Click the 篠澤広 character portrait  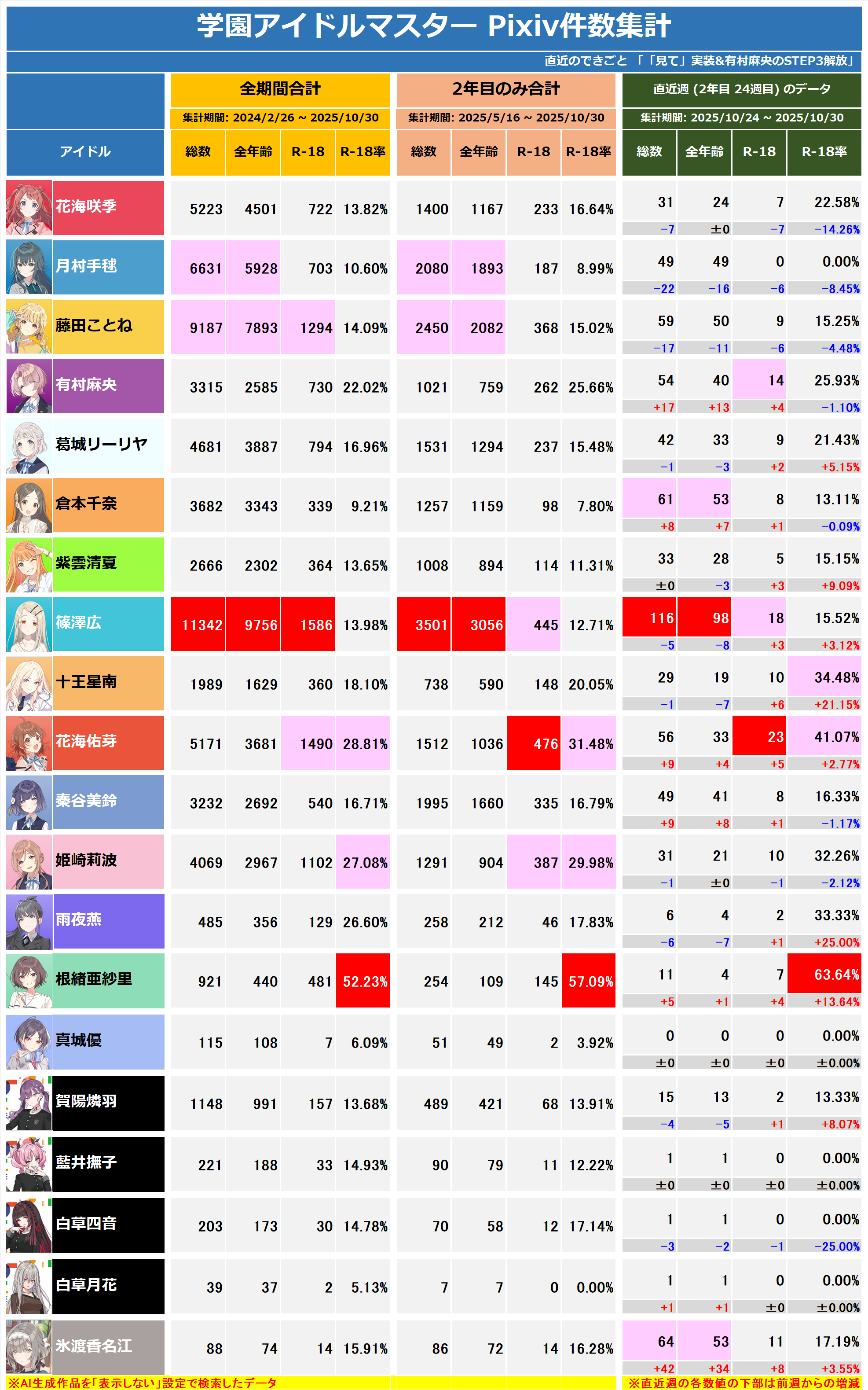click(29, 624)
